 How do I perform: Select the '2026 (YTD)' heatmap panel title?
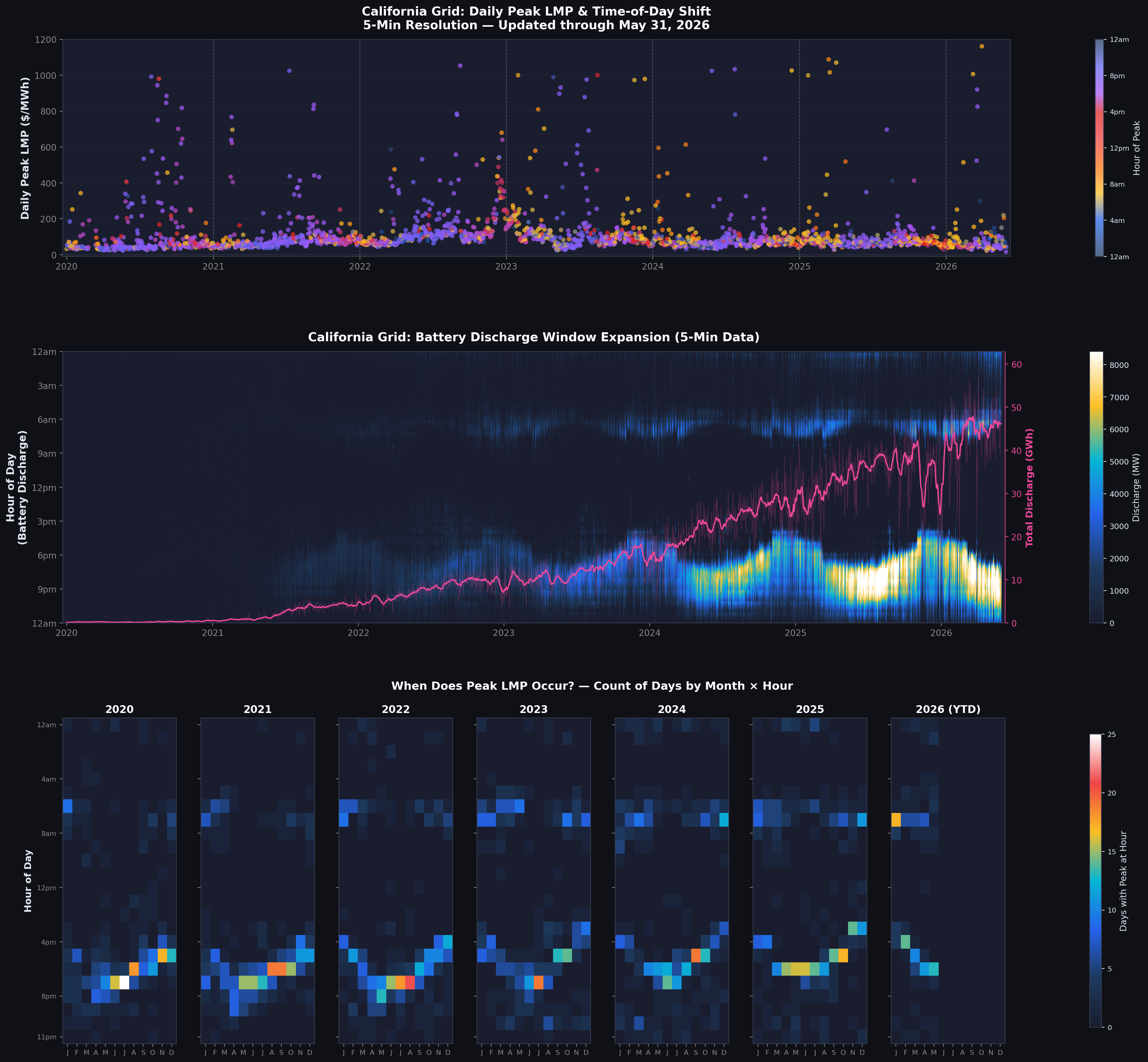tap(948, 709)
